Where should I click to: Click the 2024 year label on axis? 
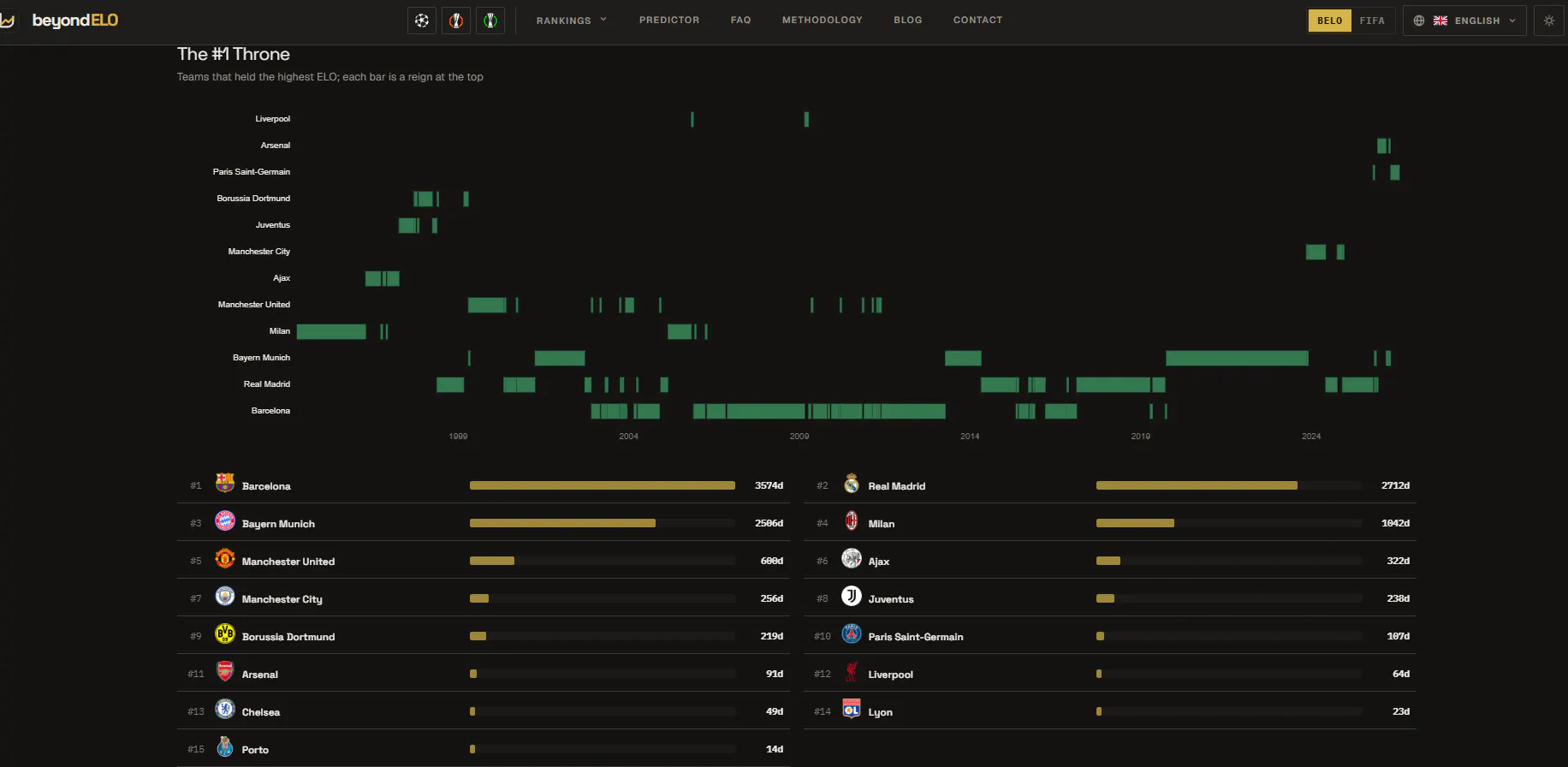pos(1311,437)
